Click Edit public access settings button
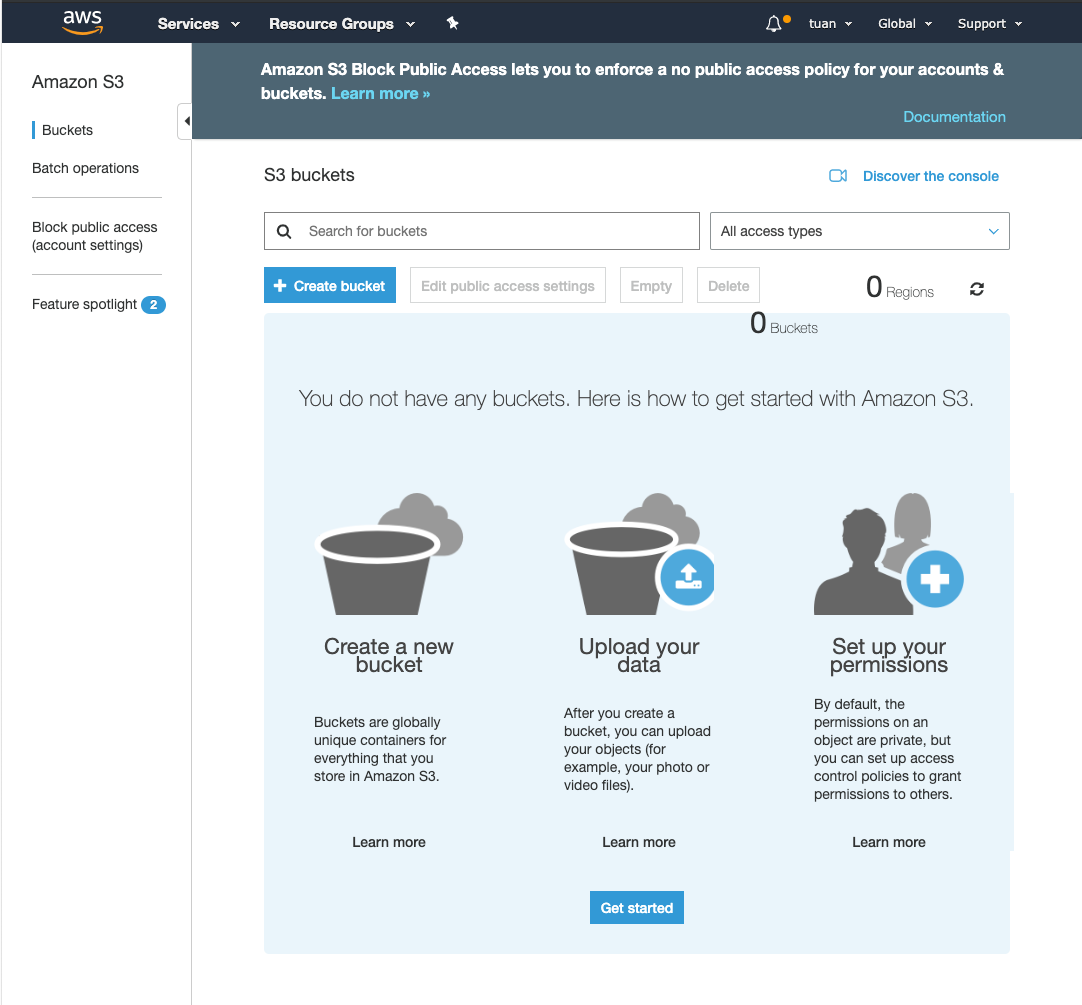 [x=508, y=285]
